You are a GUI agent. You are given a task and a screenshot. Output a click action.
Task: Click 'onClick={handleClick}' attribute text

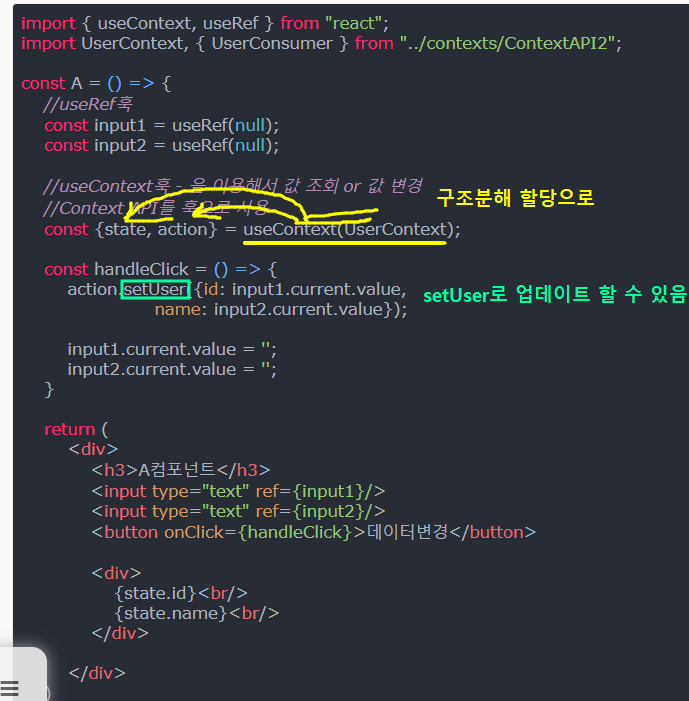pyautogui.click(x=258, y=532)
